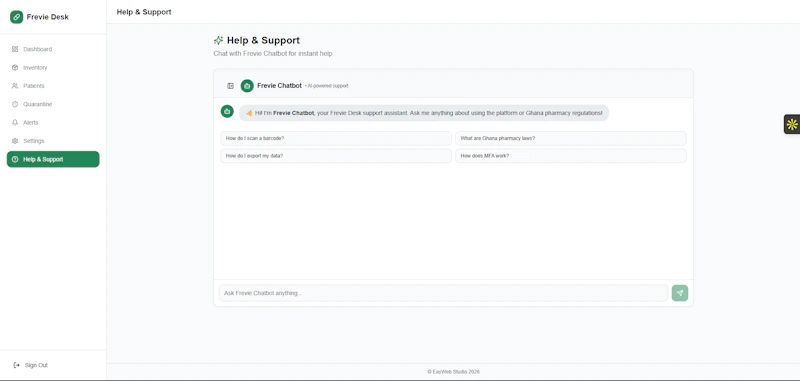Open the Patients section

53,86
